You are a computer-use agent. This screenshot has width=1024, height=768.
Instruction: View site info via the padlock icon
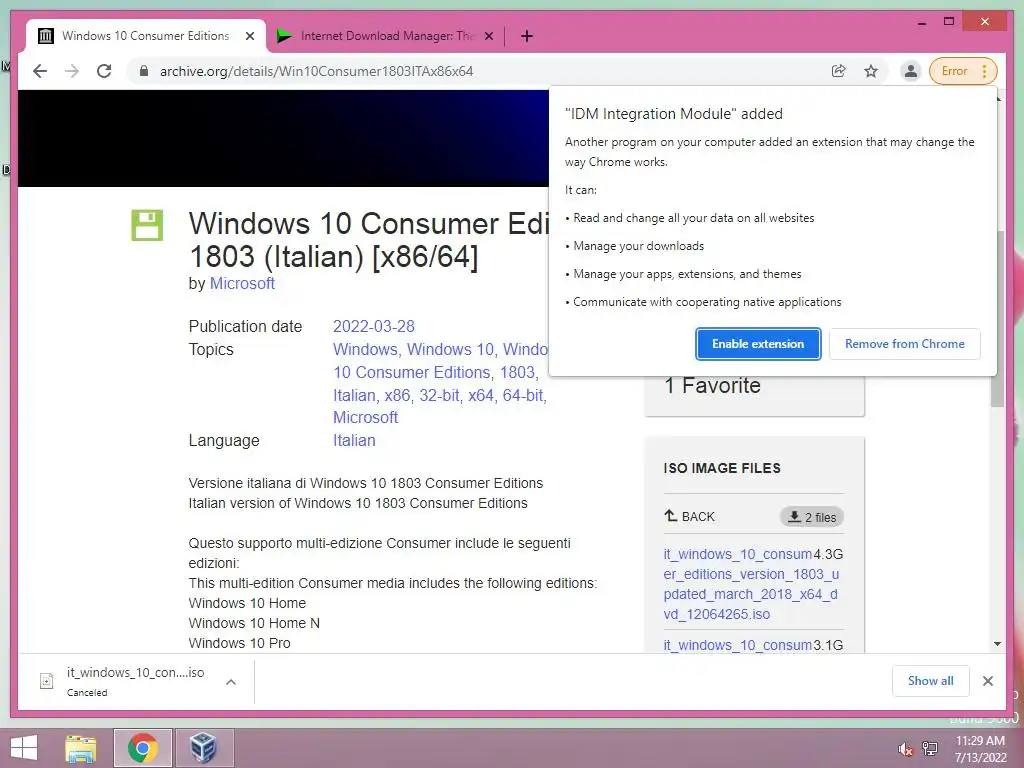point(144,71)
